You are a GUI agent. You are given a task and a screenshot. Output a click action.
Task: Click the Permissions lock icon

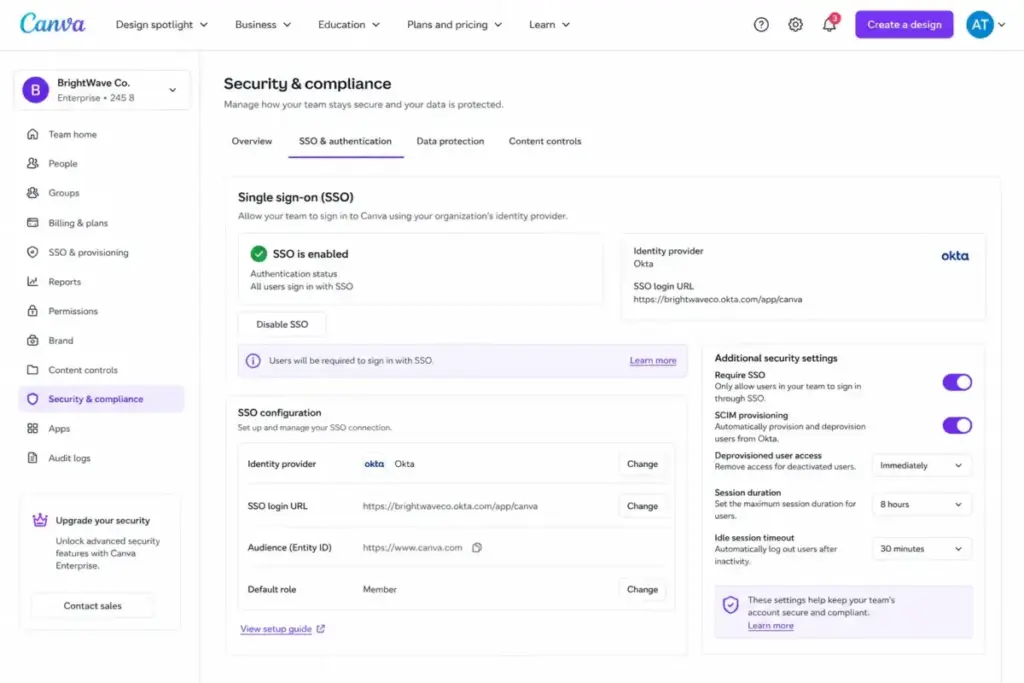[33, 311]
